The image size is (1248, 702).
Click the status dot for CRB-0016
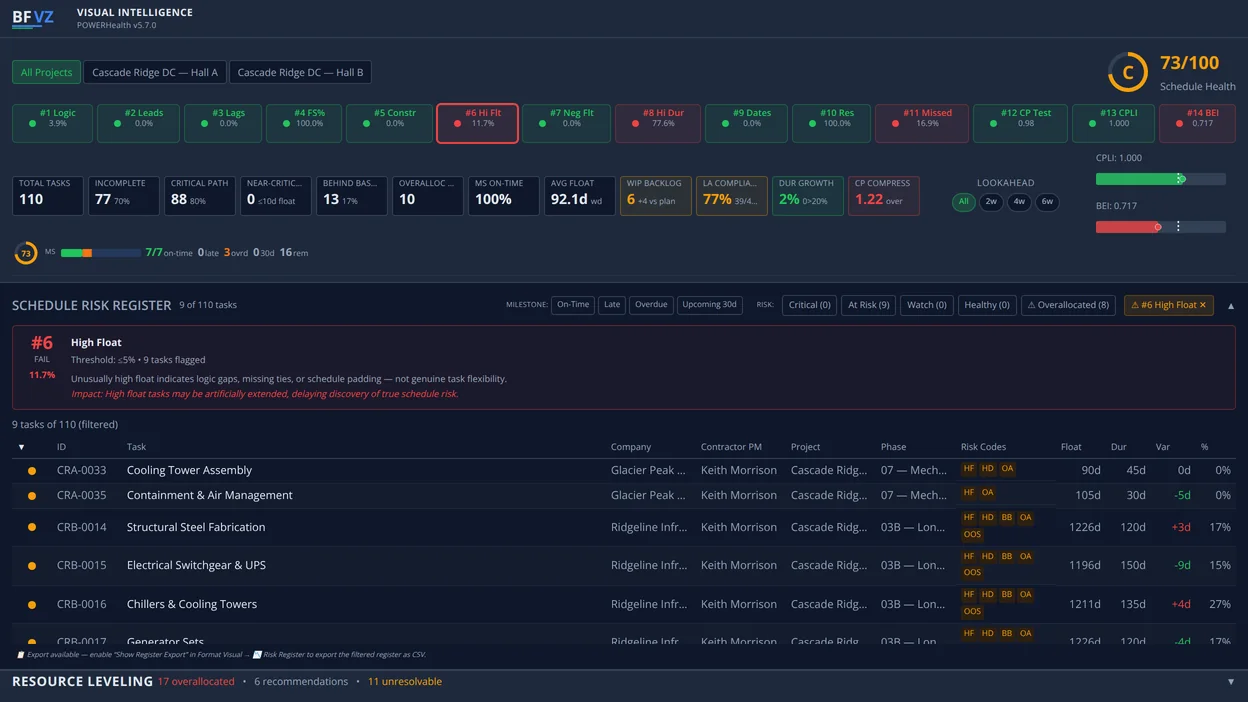tap(32, 605)
